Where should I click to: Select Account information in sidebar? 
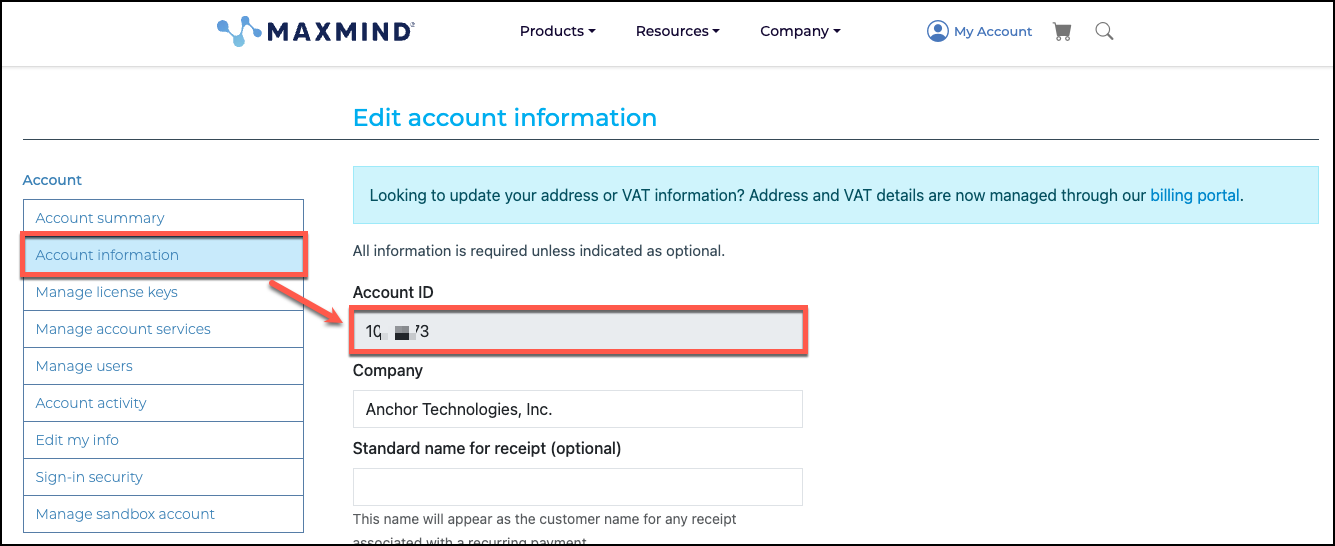click(107, 255)
